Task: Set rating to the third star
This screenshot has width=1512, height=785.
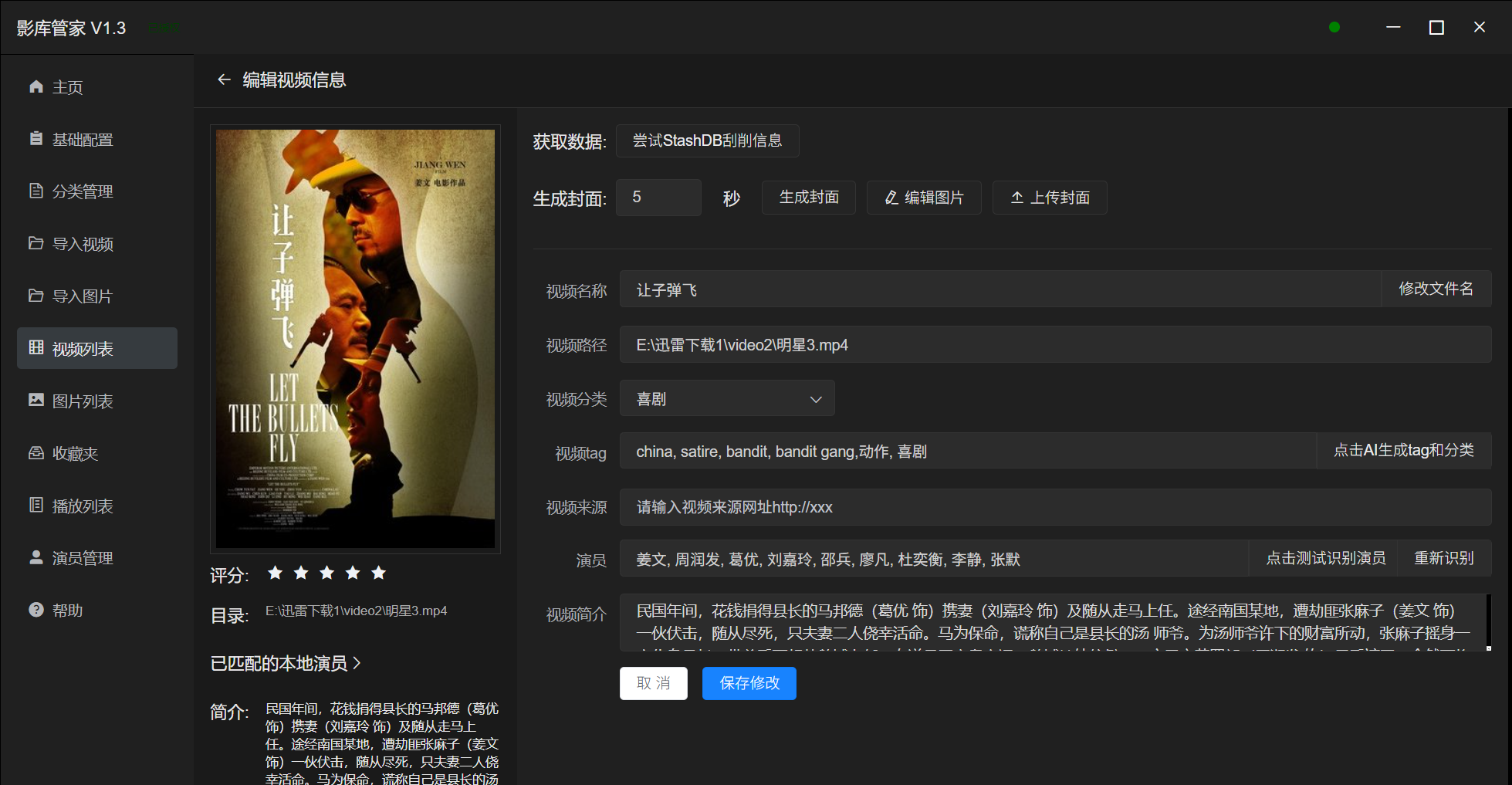Action: pos(326,573)
